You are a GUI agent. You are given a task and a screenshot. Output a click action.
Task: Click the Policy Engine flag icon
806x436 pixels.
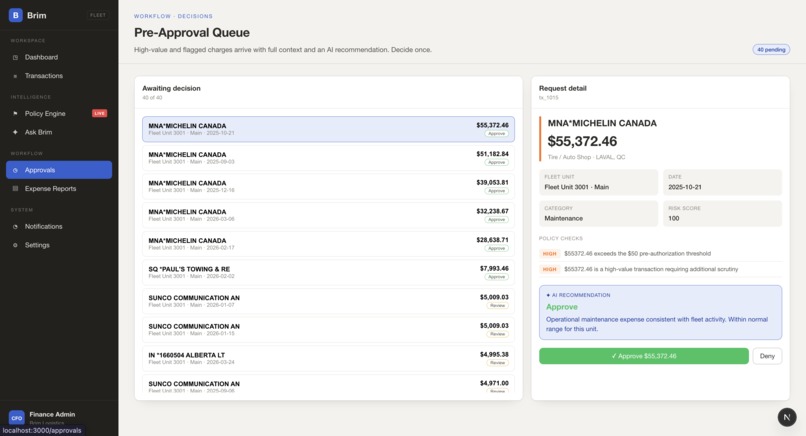point(15,113)
